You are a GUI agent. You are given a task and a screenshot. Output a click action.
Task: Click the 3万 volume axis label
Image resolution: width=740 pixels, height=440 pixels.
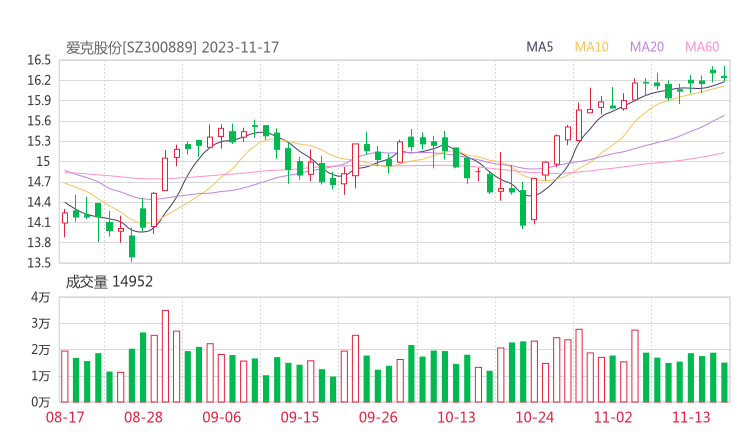click(x=41, y=323)
